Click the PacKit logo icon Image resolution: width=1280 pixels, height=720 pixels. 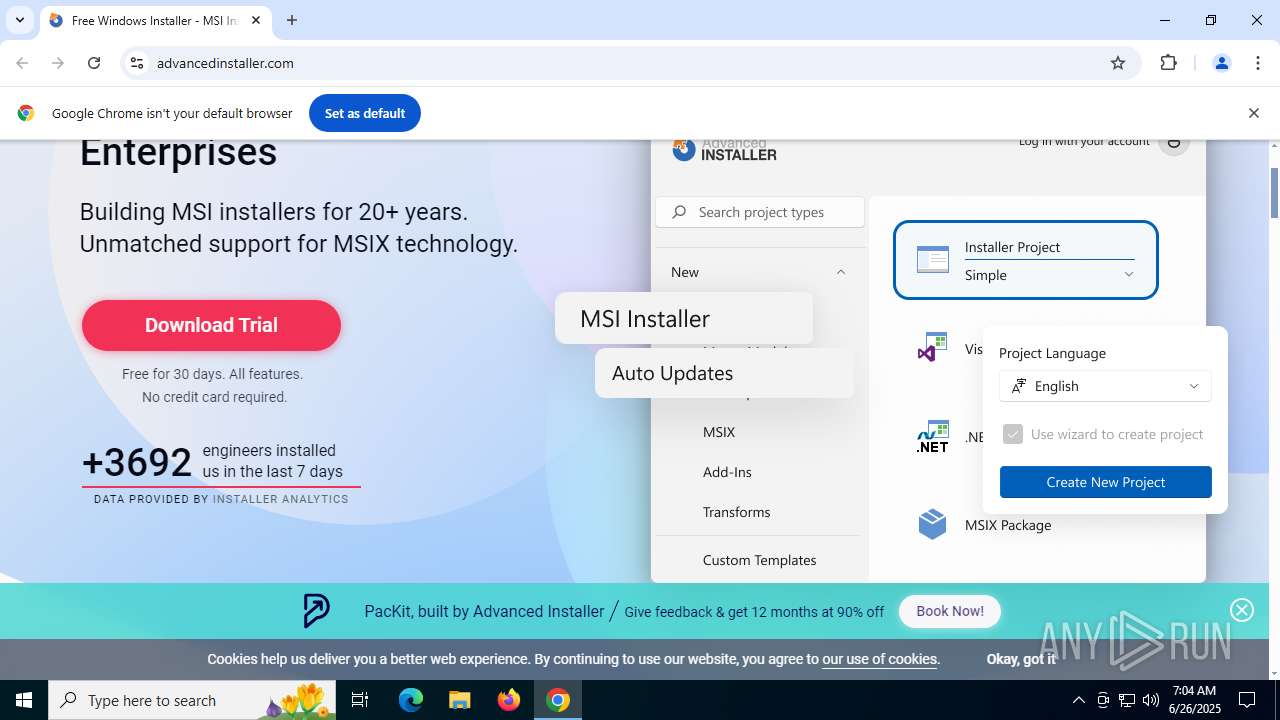pyautogui.click(x=316, y=611)
